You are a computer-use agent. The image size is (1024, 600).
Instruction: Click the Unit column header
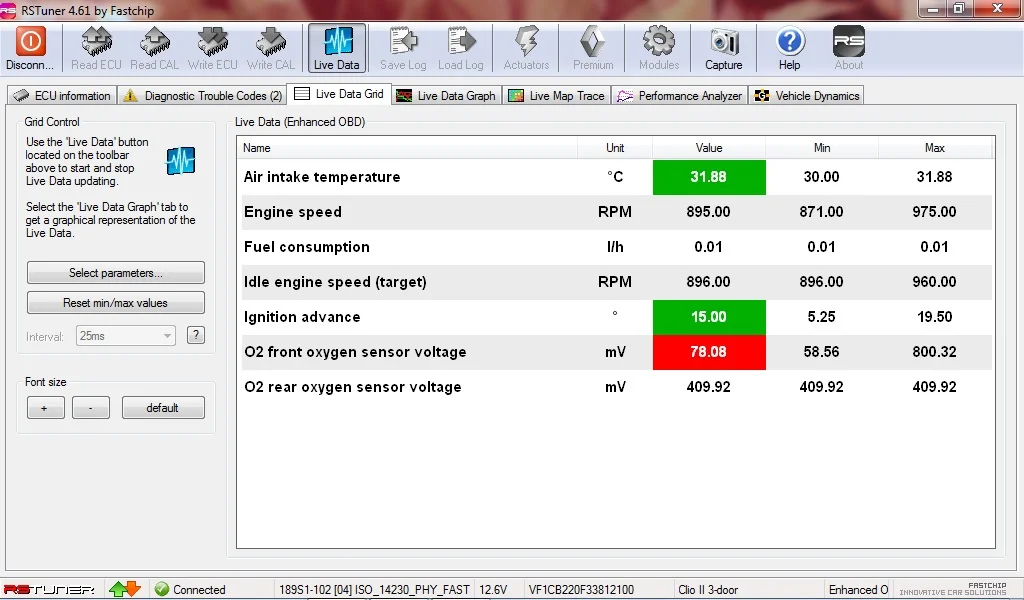coord(615,148)
